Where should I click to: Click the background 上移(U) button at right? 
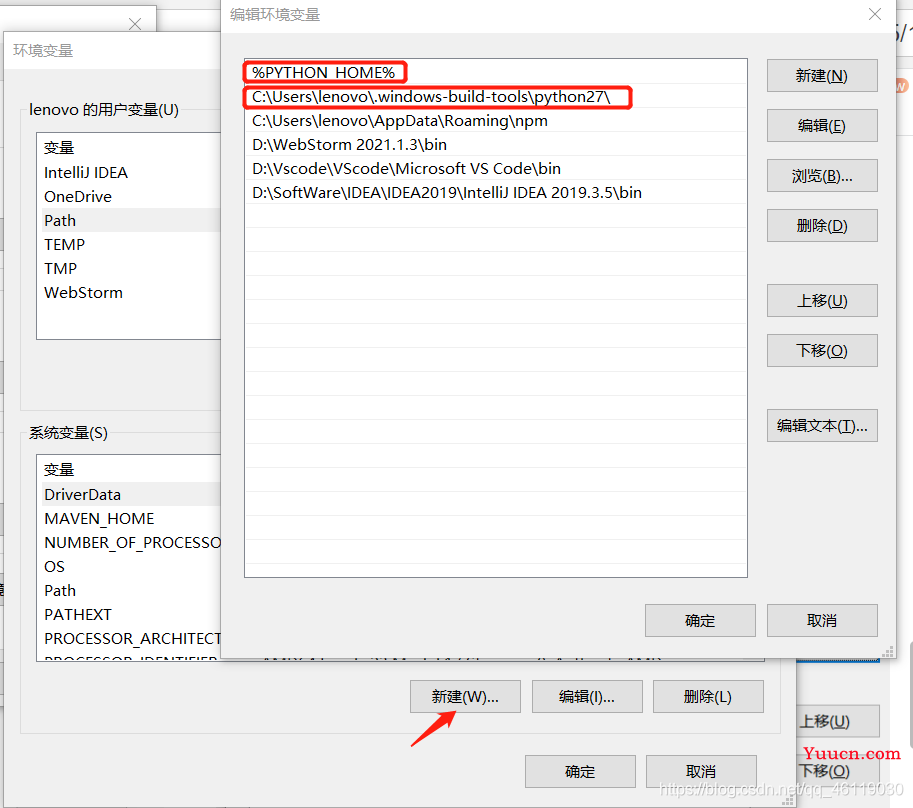(x=837, y=721)
